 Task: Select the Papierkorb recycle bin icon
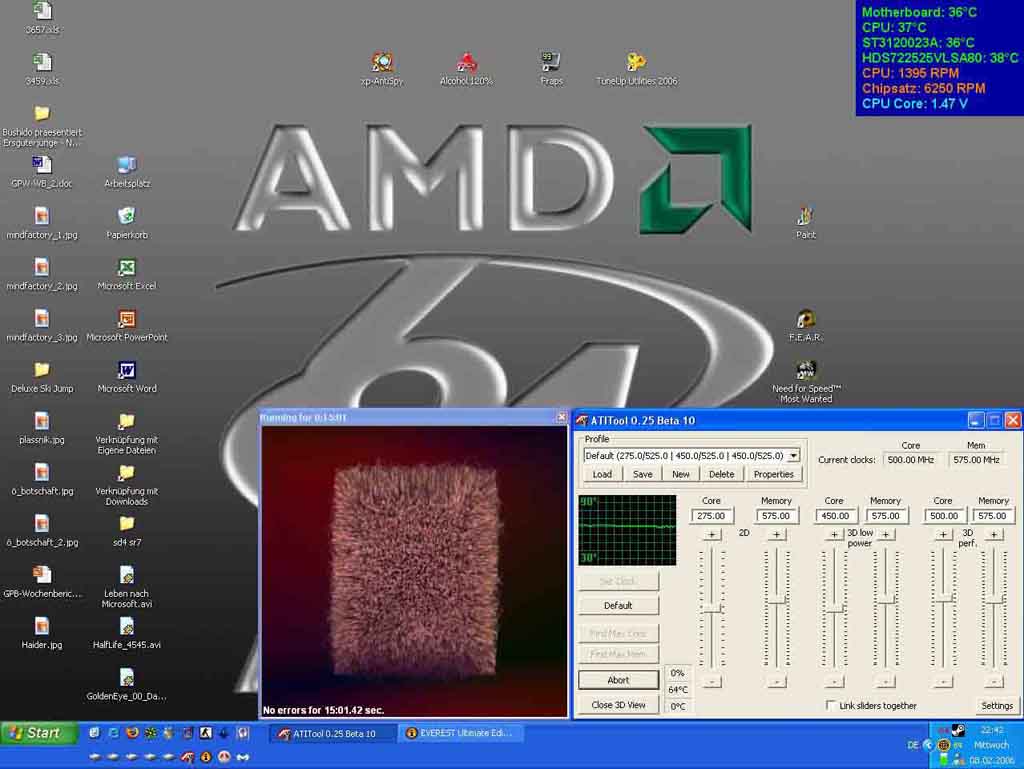click(x=127, y=216)
